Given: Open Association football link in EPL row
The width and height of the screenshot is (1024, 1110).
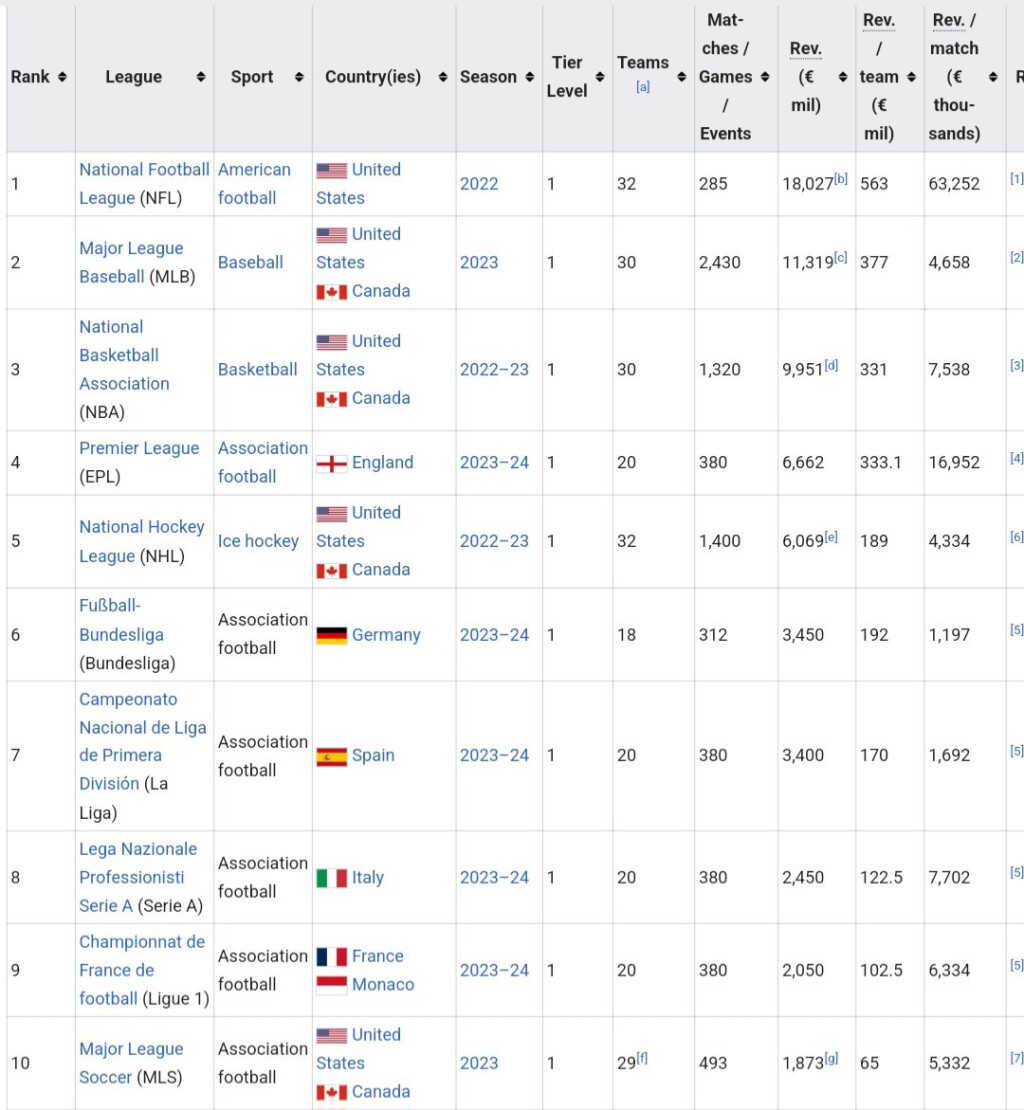Looking at the screenshot, I should pos(263,462).
